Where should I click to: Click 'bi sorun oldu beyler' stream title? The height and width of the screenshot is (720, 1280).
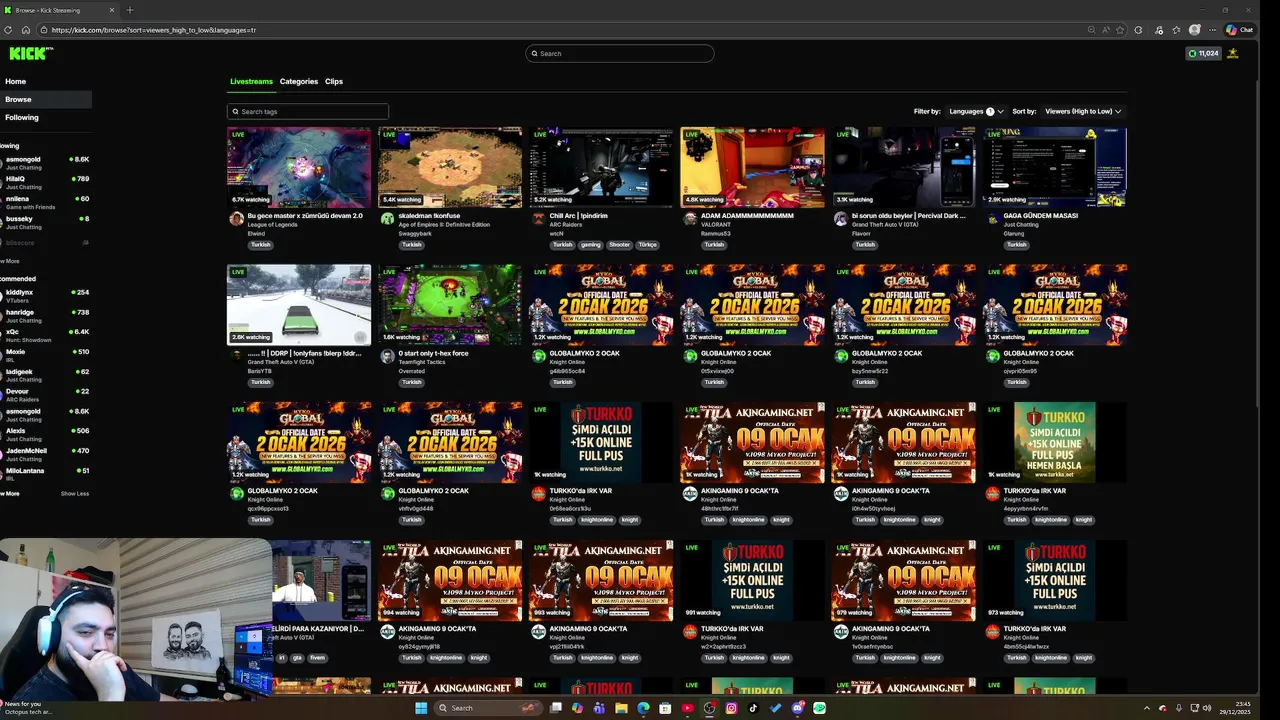click(908, 215)
